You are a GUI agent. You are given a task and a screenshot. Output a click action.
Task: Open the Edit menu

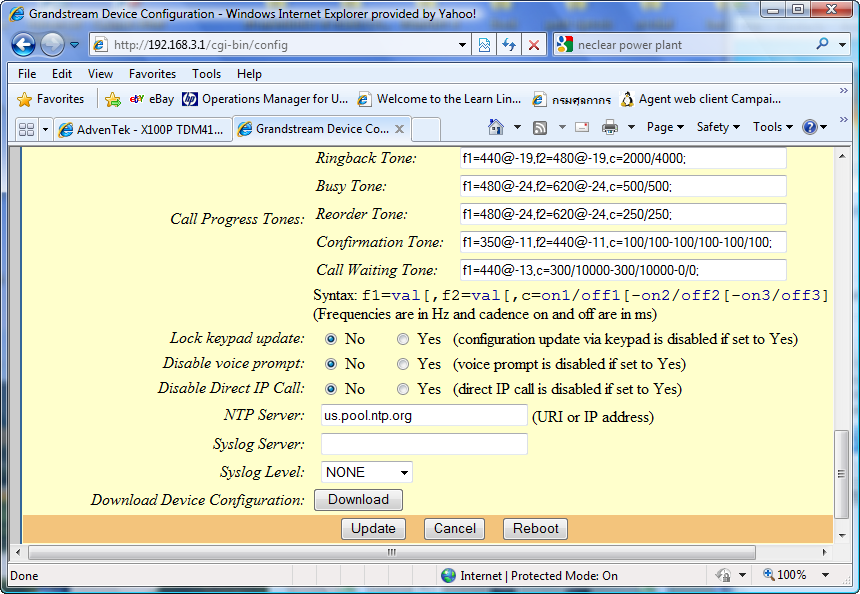[62, 73]
